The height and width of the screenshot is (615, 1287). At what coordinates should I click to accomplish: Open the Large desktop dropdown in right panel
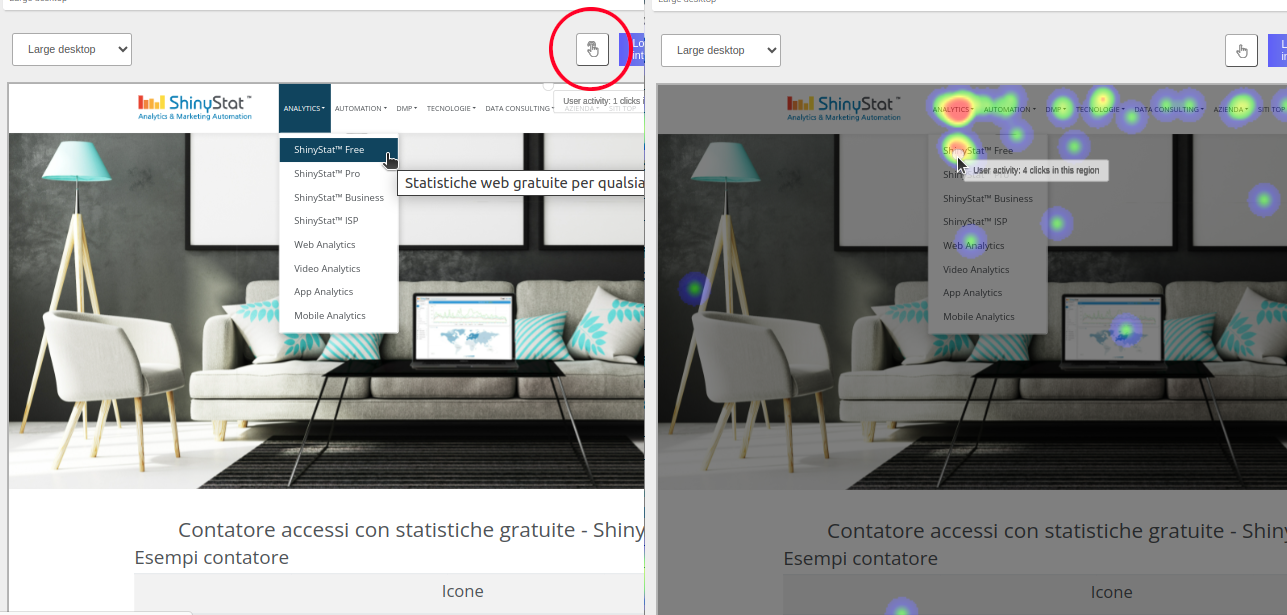[721, 50]
